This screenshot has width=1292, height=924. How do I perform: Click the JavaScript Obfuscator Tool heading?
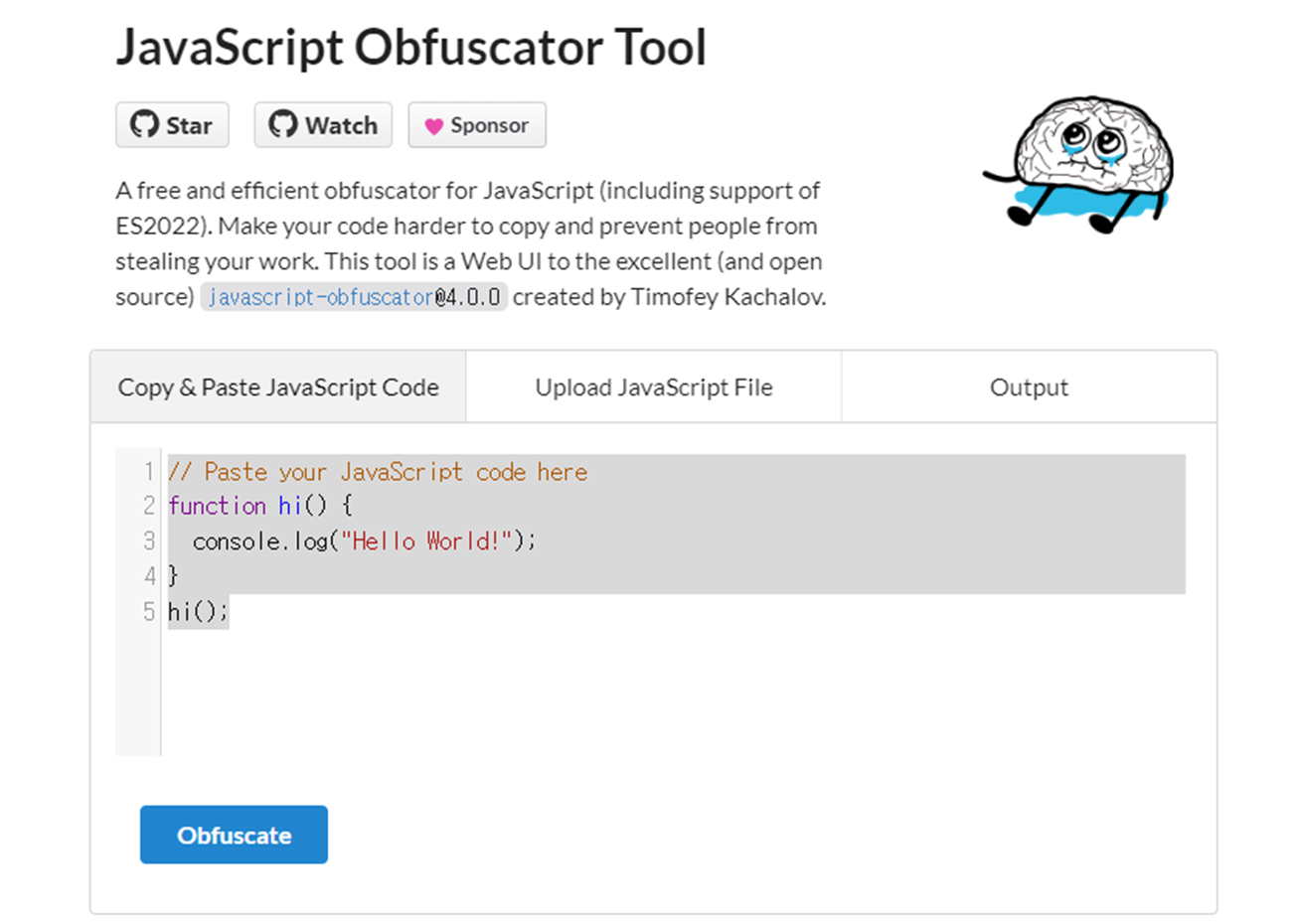pyautogui.click(x=411, y=48)
